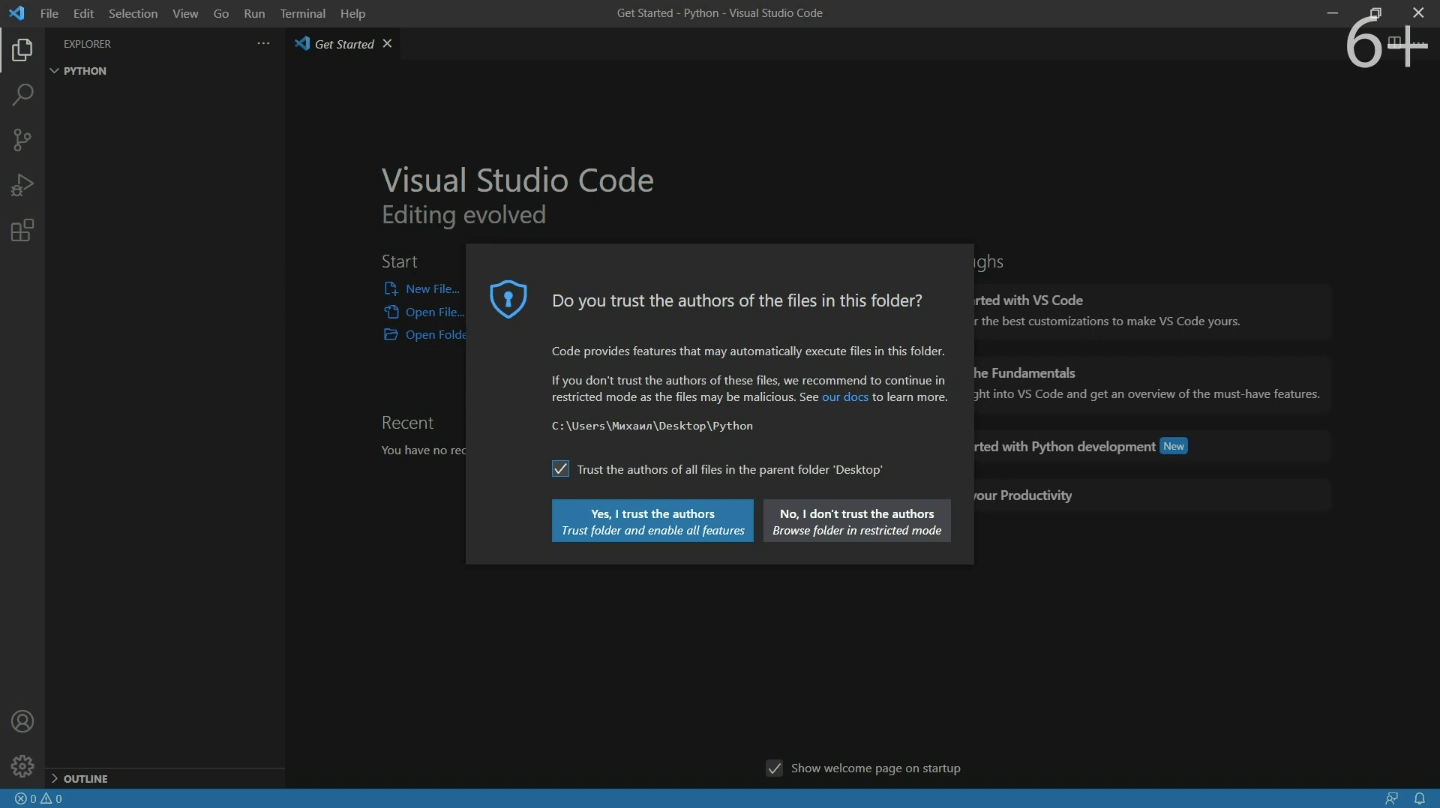
Task: Minimize the VS Code window
Action: click(1332, 13)
